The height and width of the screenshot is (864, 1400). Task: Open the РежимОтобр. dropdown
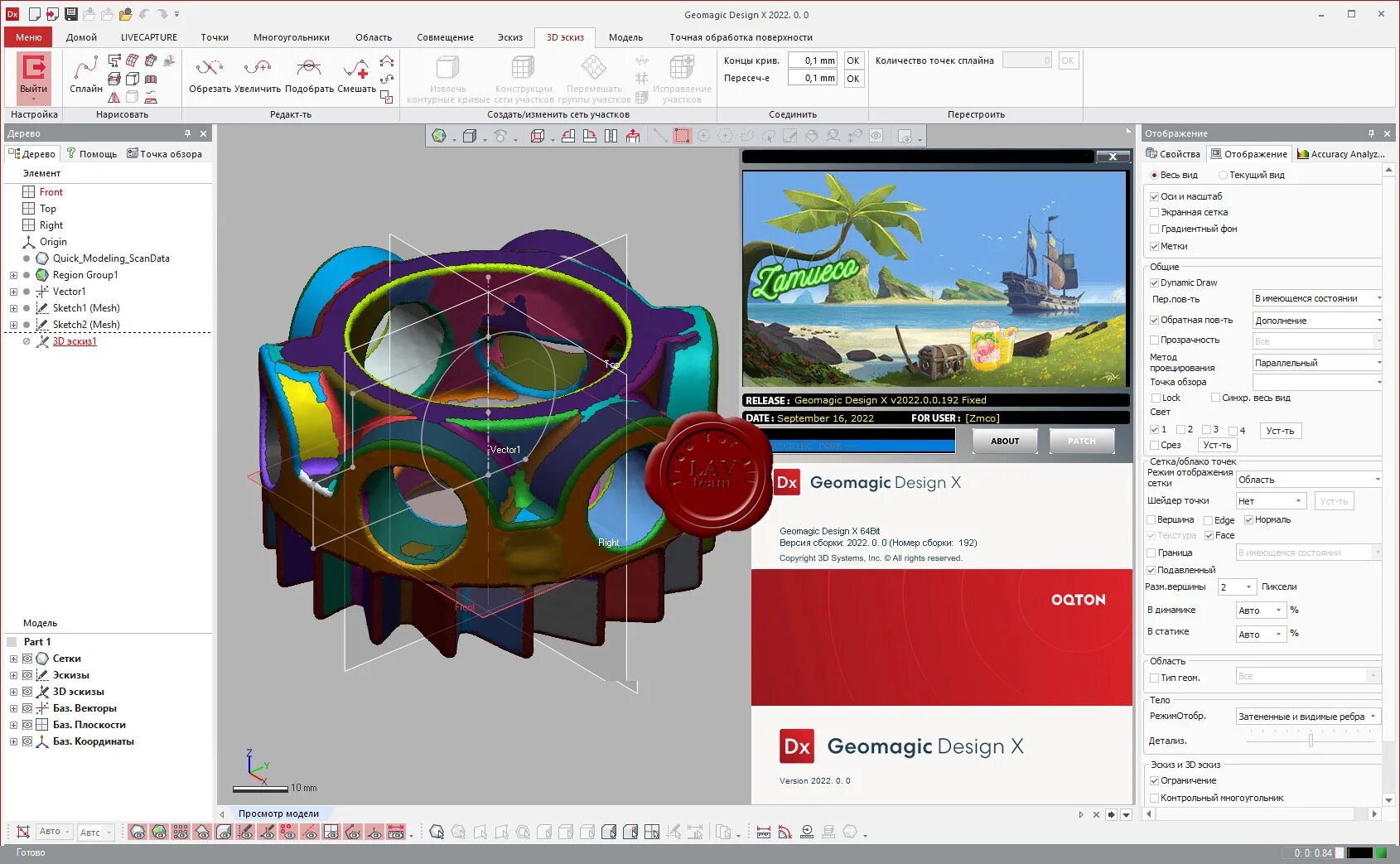pyautogui.click(x=1308, y=717)
